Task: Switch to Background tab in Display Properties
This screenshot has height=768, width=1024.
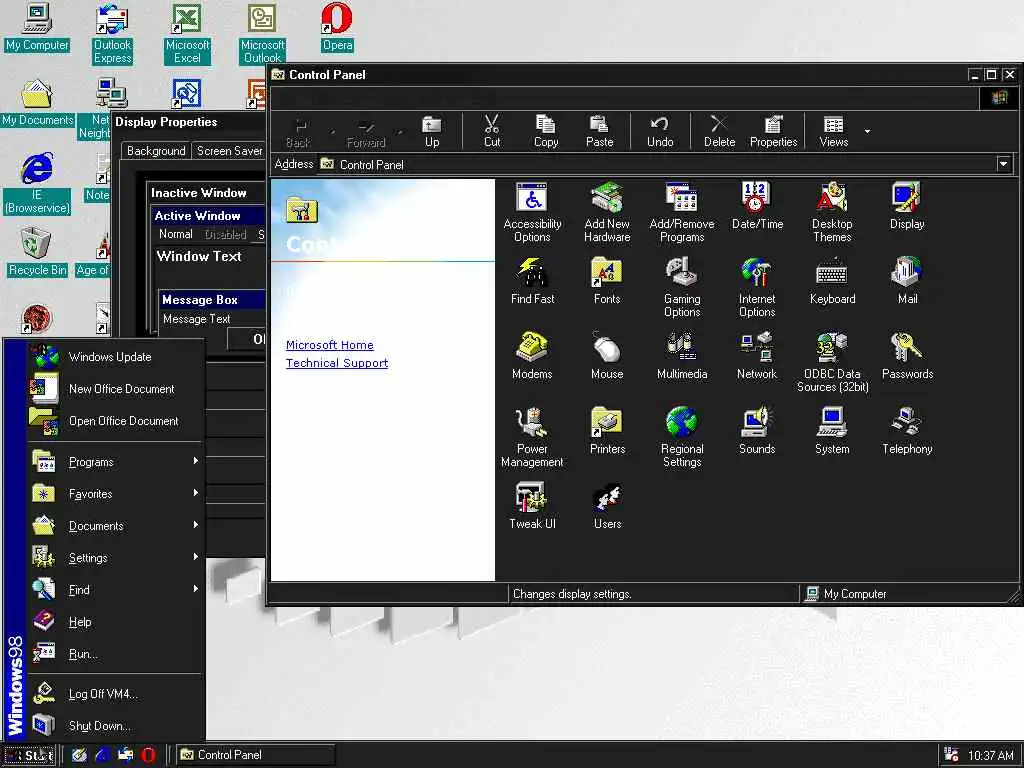Action: point(156,151)
